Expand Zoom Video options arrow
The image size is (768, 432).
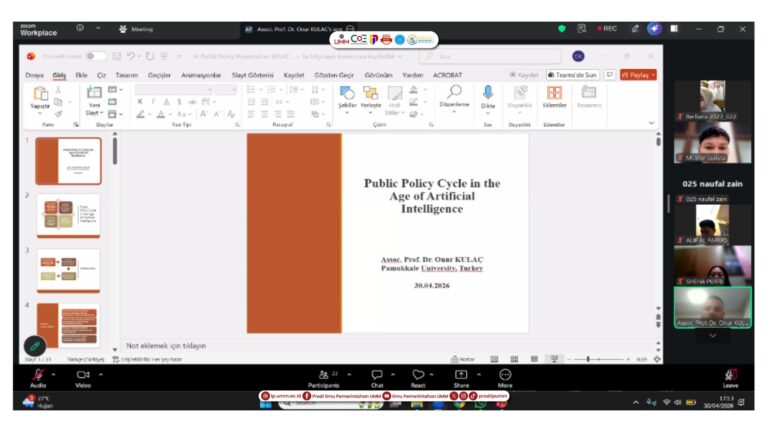click(101, 374)
